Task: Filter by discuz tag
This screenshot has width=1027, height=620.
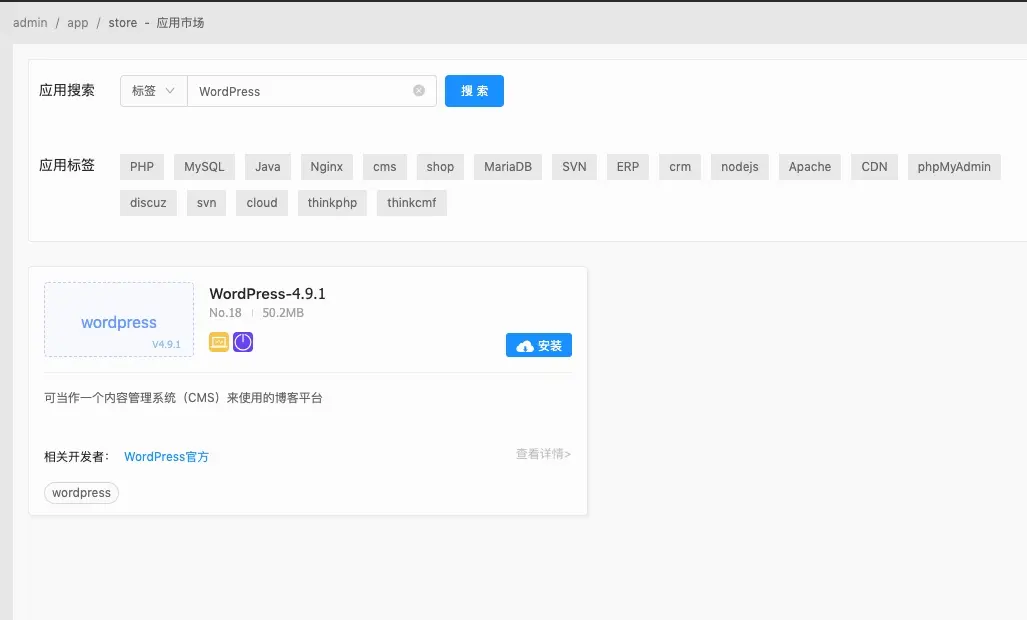Action: point(148,203)
